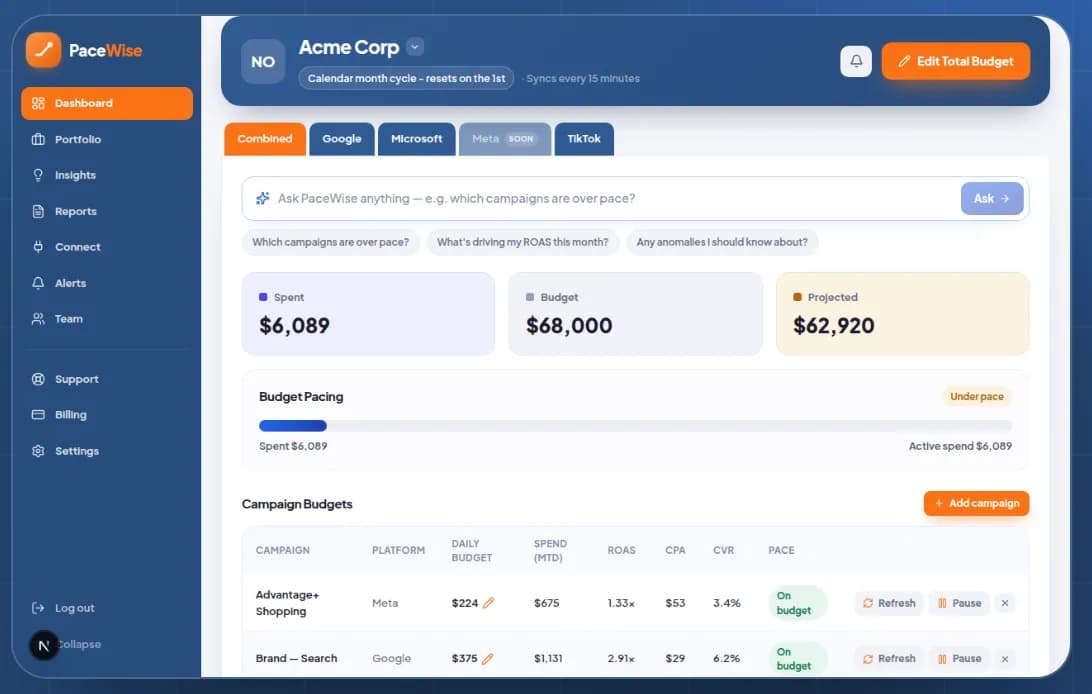Open the notifications bell in header

[856, 61]
